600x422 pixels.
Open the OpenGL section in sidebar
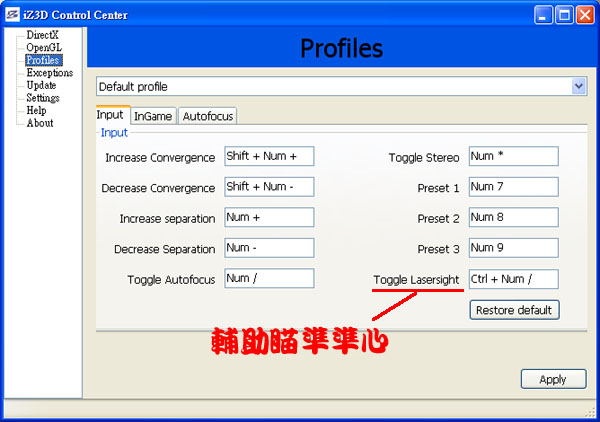point(44,48)
